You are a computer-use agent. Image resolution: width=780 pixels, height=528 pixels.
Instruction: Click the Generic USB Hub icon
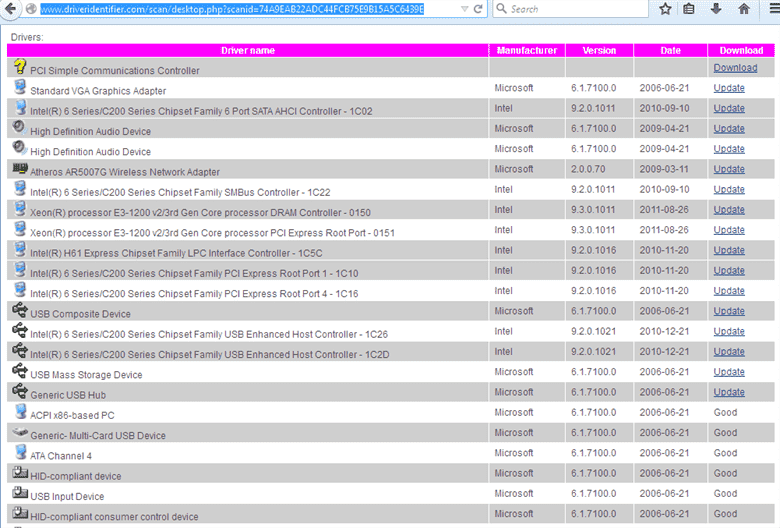[x=20, y=392]
